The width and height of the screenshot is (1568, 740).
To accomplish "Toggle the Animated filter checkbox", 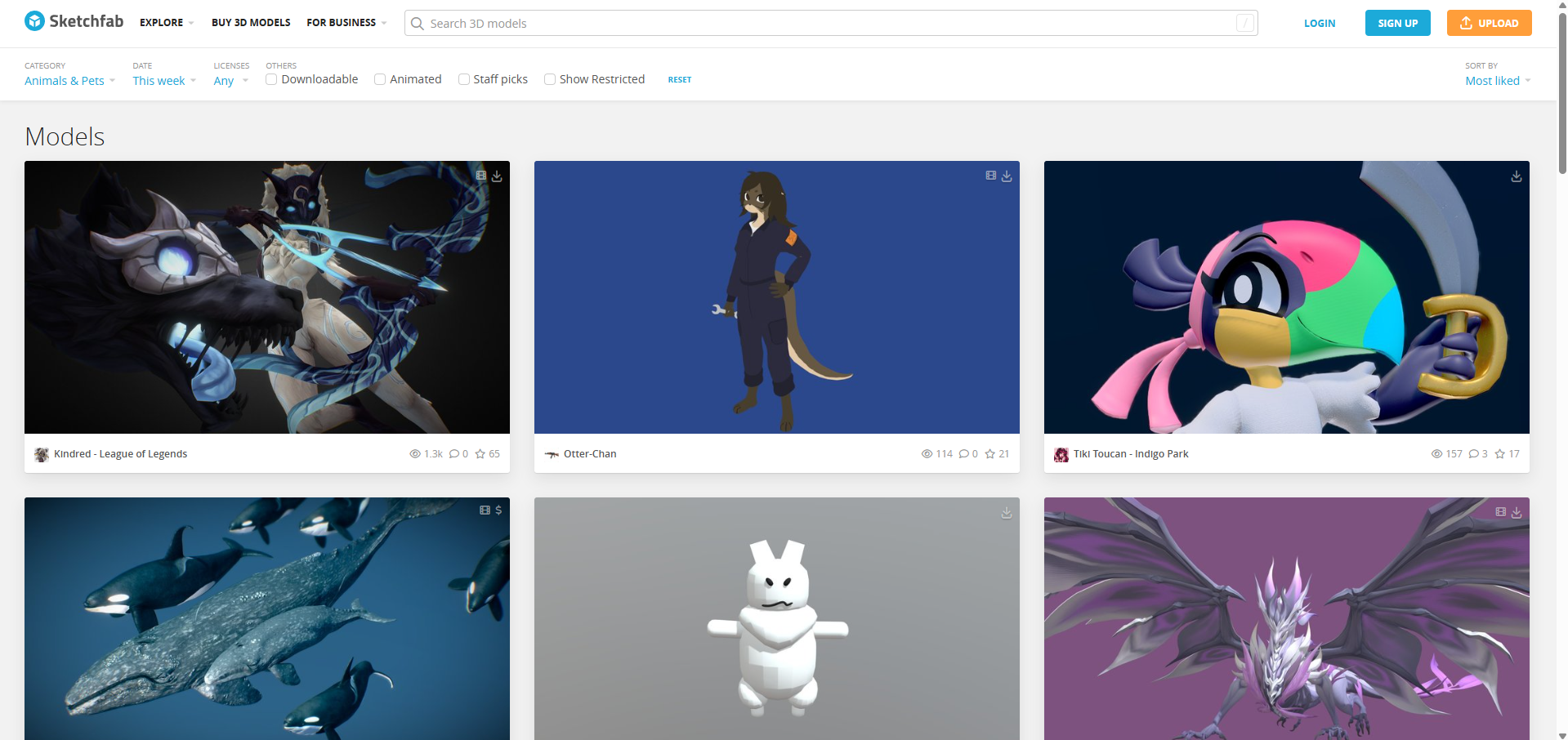I will coord(380,79).
